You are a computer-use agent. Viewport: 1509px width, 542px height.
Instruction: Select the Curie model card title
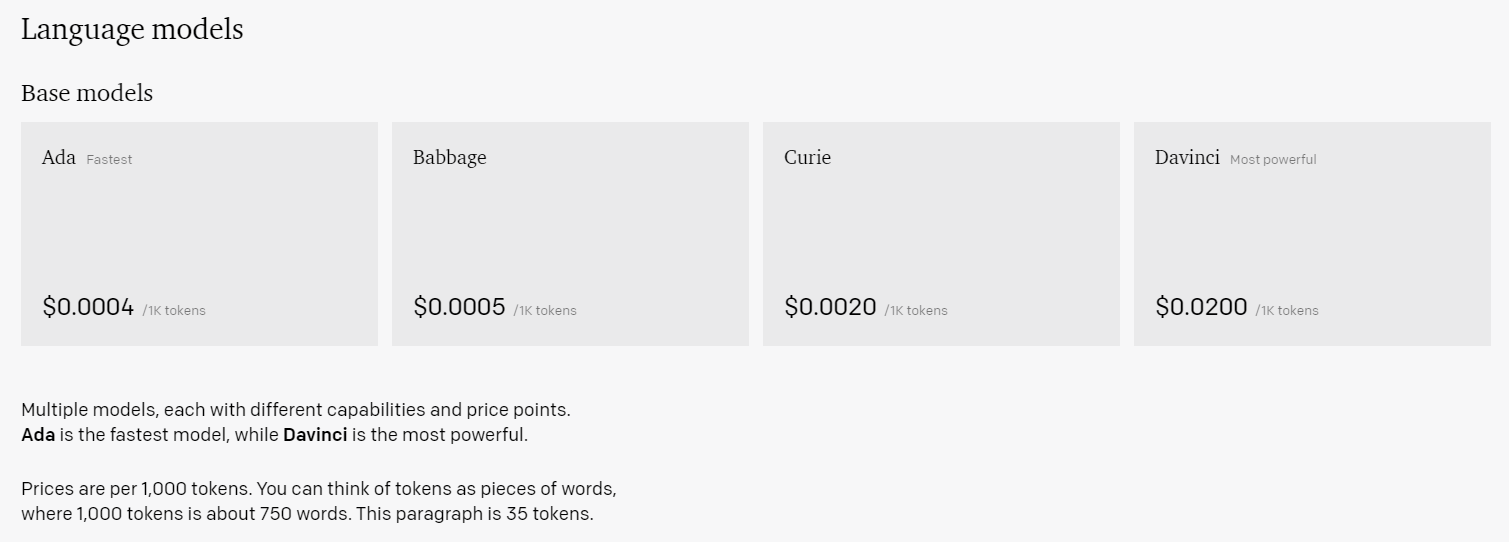[807, 158]
